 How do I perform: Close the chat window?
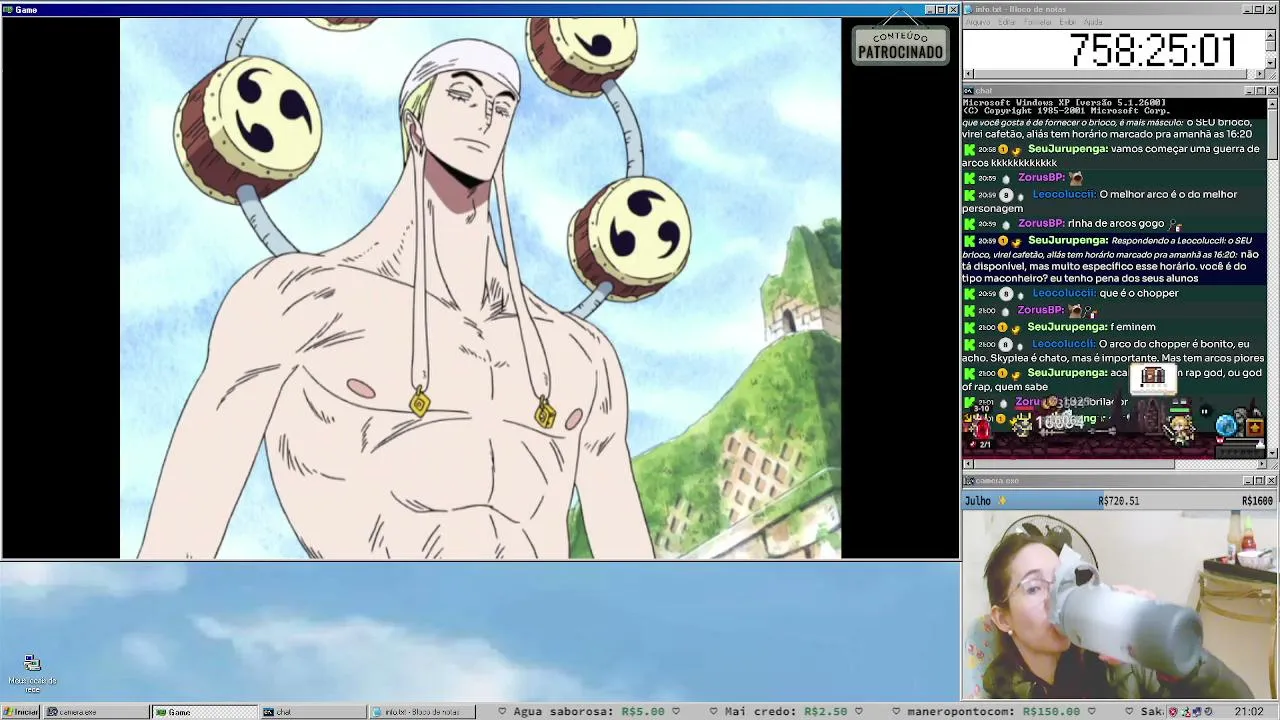click(x=1272, y=91)
